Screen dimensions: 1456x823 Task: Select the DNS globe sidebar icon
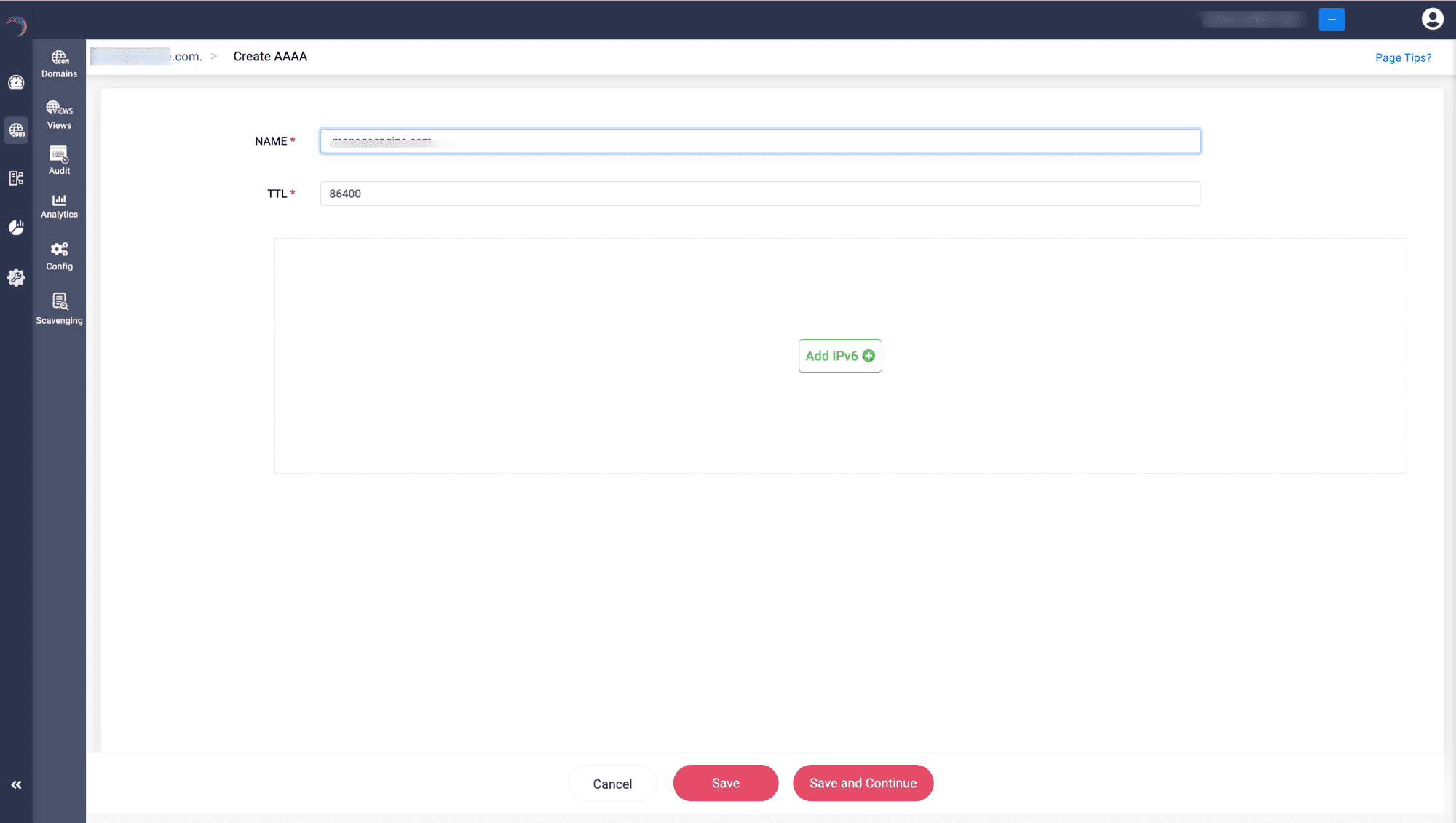click(x=16, y=130)
